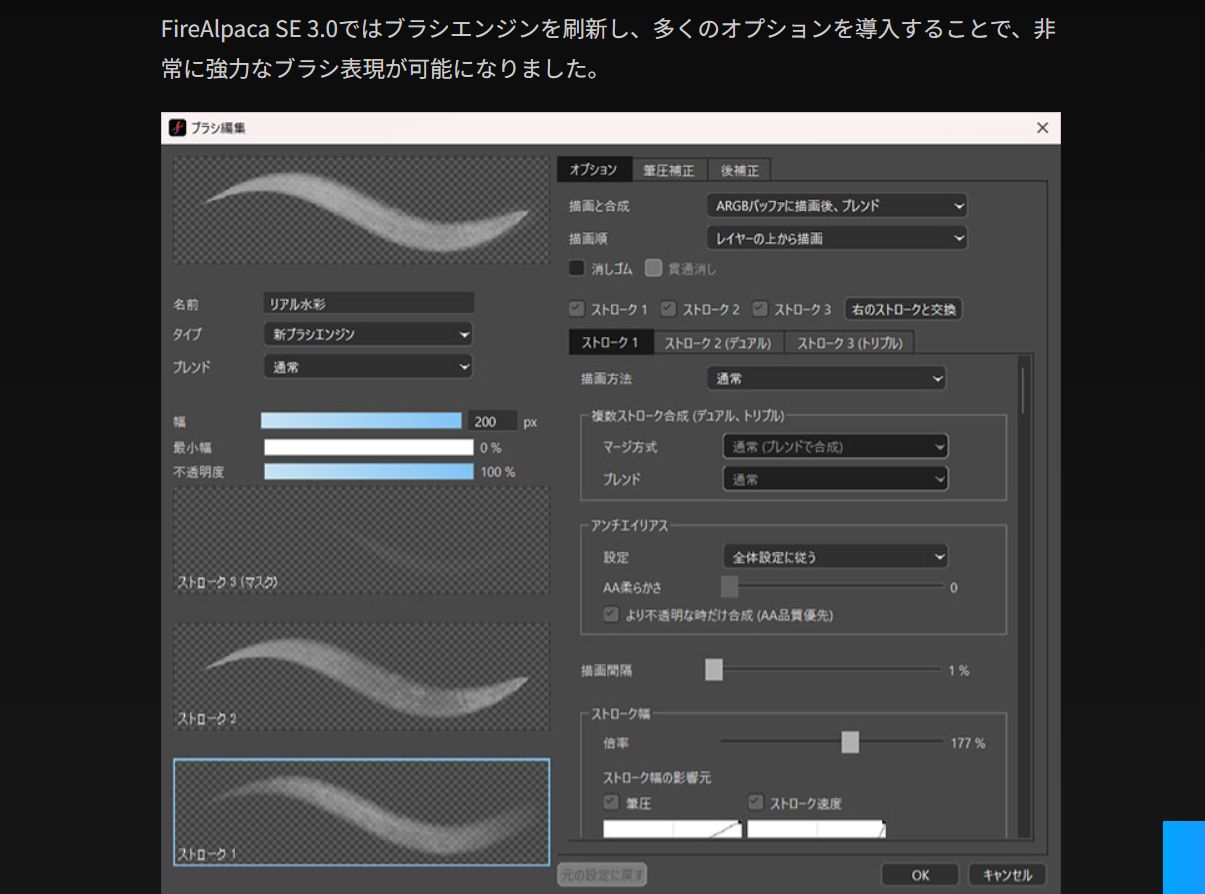Open the アンチエイリアス 設定 dropdown
Viewport: 1205px width, 894px height.
tap(834, 556)
